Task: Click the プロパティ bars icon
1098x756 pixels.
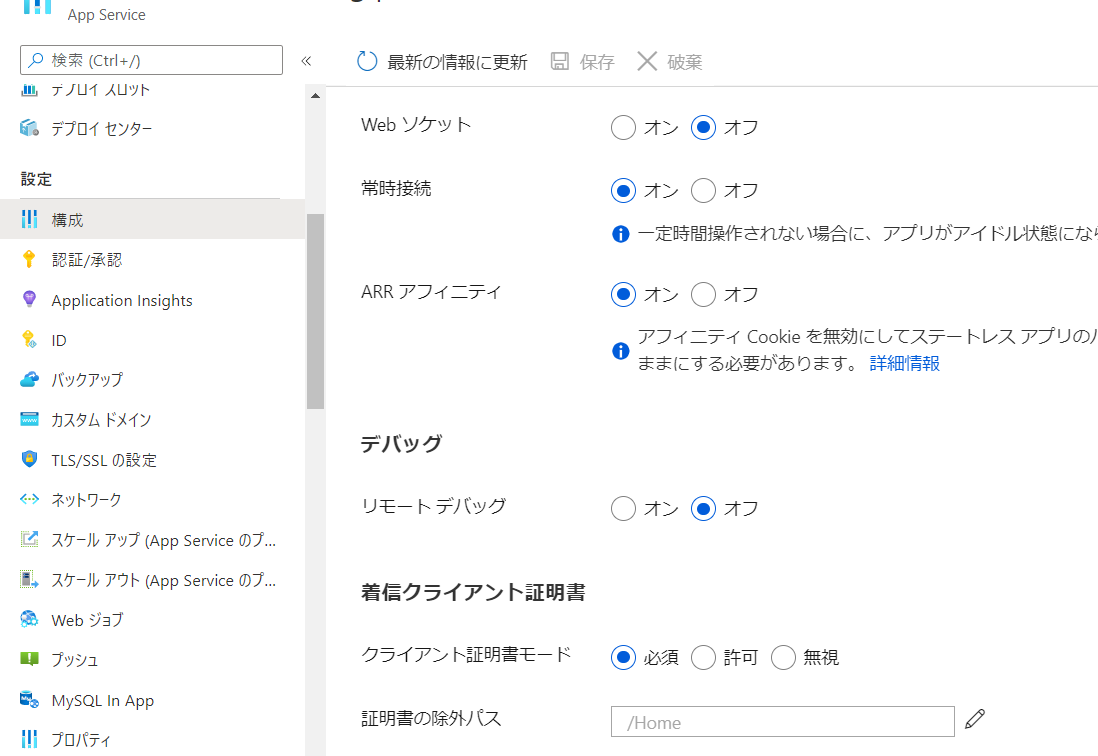Action: [x=29, y=738]
